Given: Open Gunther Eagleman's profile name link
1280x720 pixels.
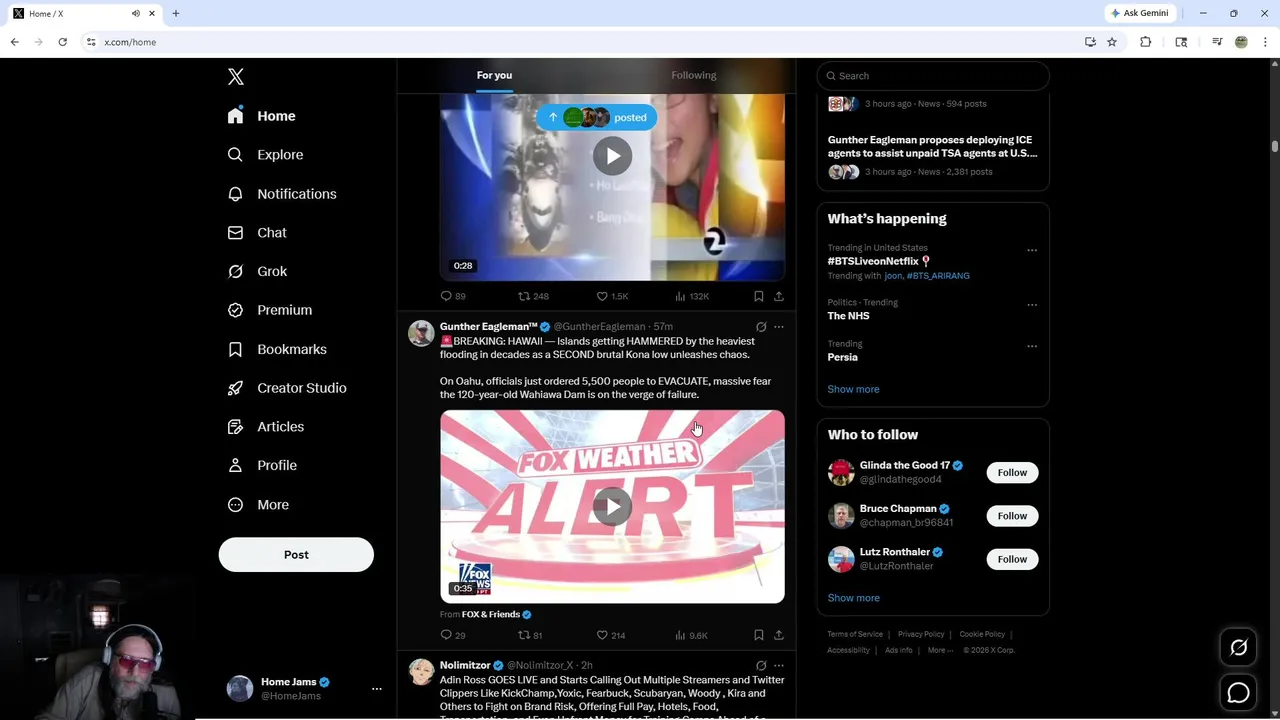Looking at the screenshot, I should (489, 327).
